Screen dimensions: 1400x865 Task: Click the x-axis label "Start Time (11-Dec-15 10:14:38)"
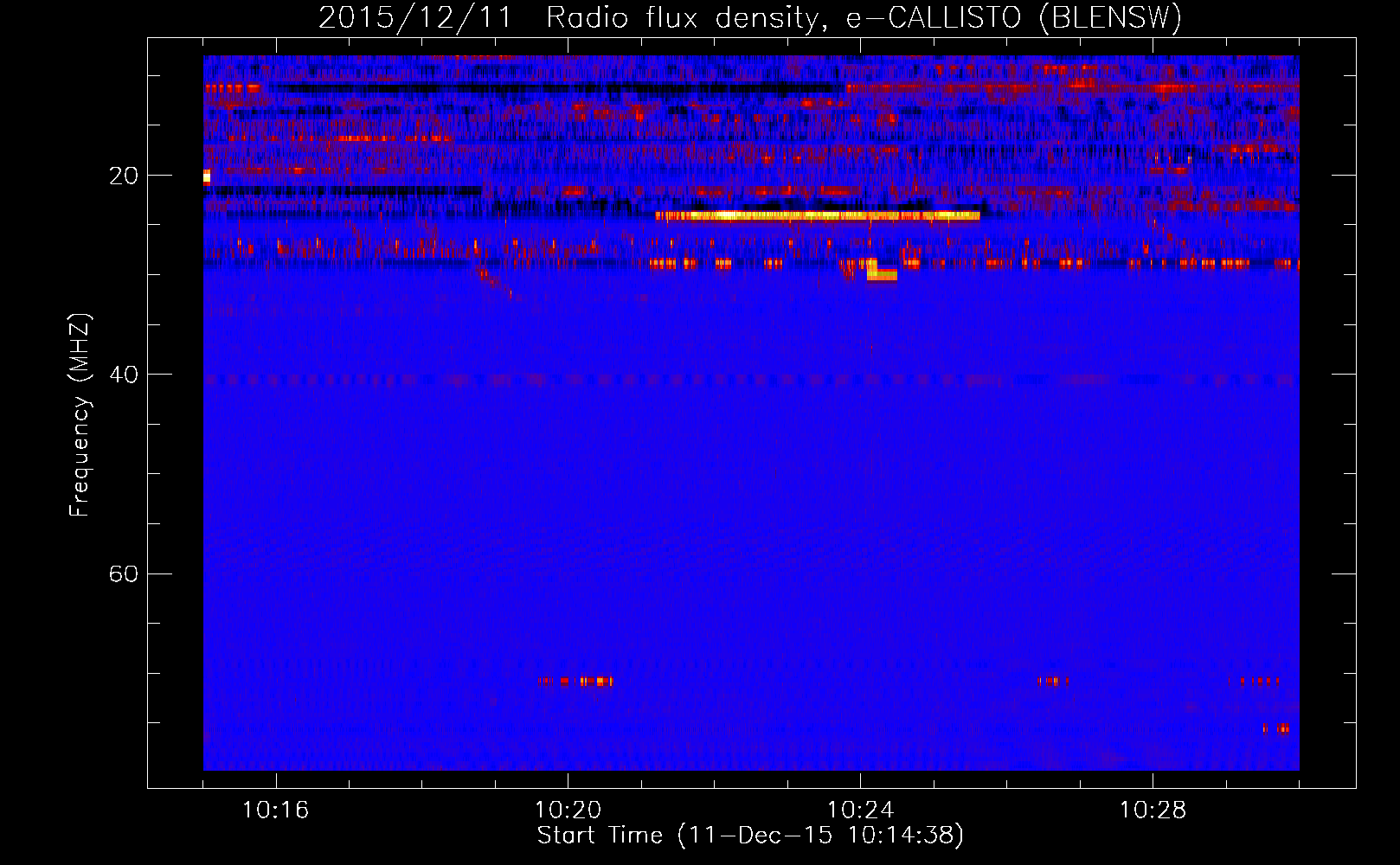click(x=750, y=836)
